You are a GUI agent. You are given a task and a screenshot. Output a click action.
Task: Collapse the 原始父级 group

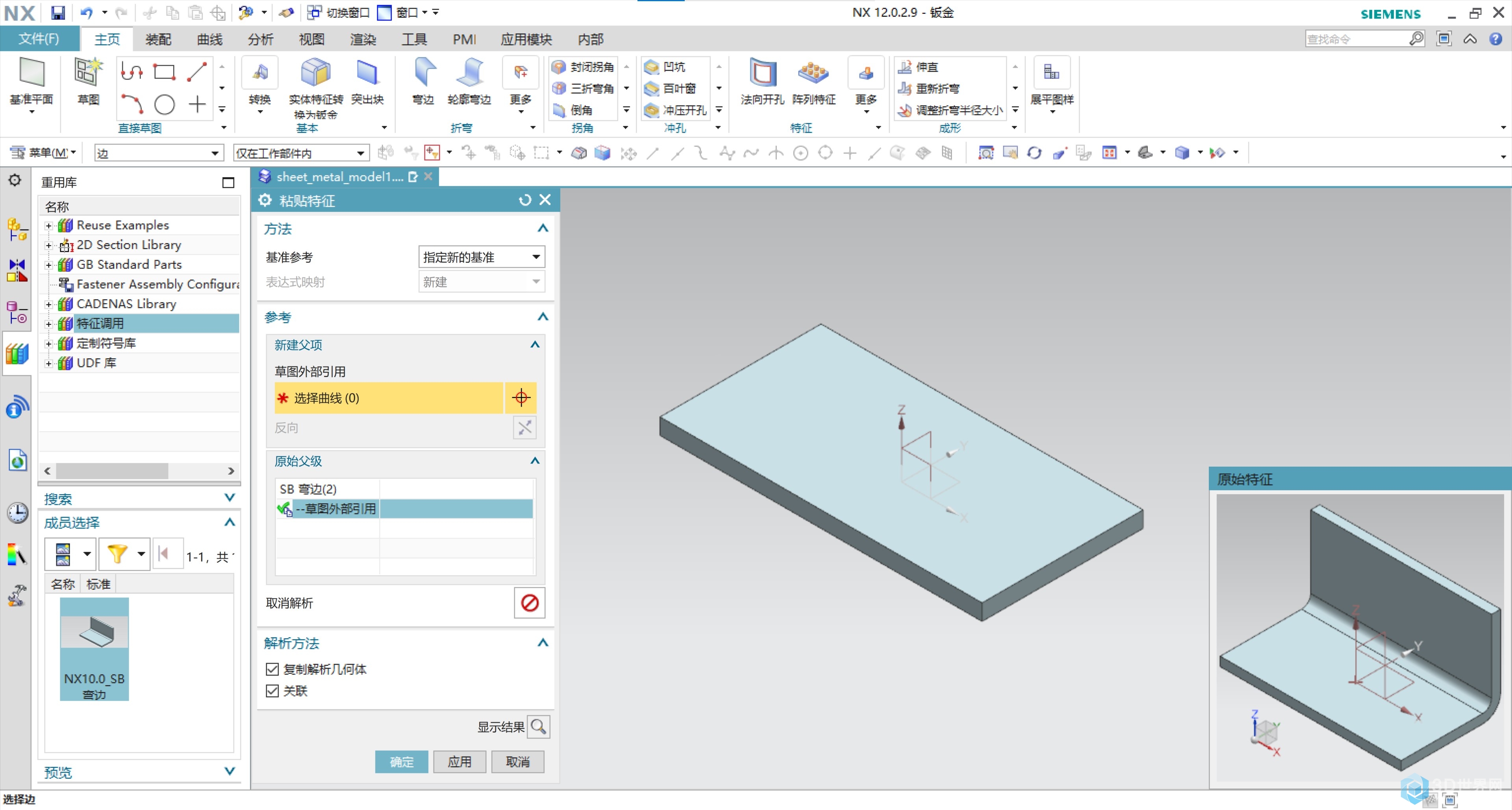click(535, 461)
